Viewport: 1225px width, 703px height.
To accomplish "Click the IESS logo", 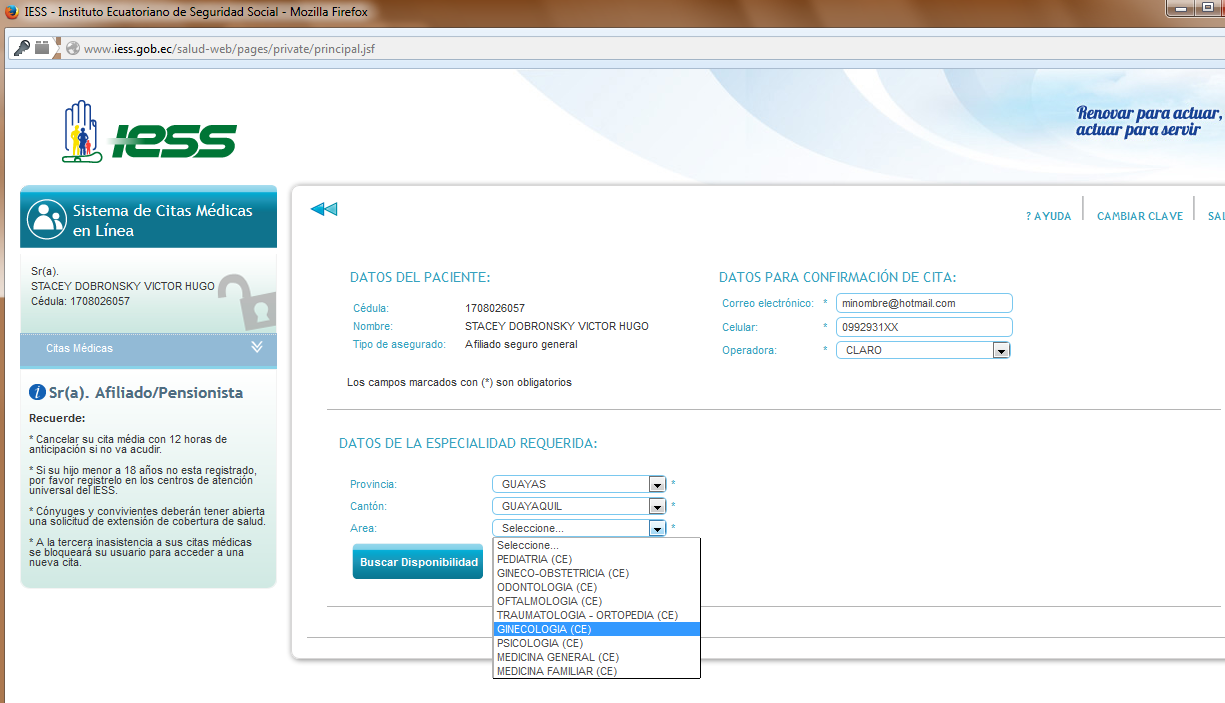I will [149, 131].
